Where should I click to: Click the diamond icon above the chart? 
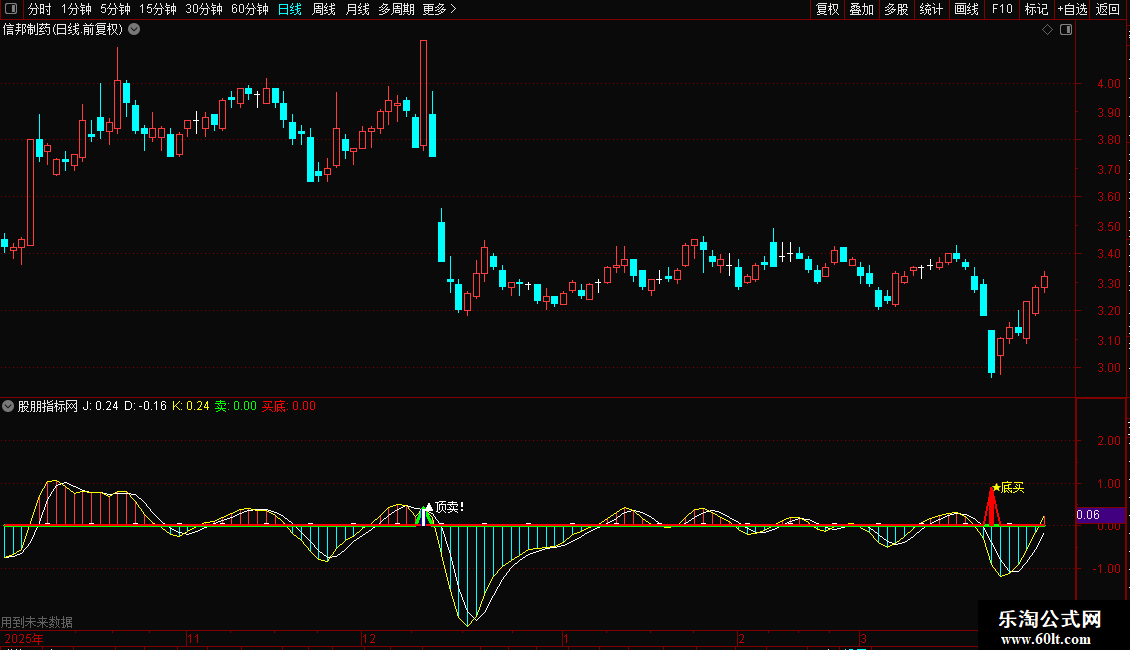[1047, 30]
